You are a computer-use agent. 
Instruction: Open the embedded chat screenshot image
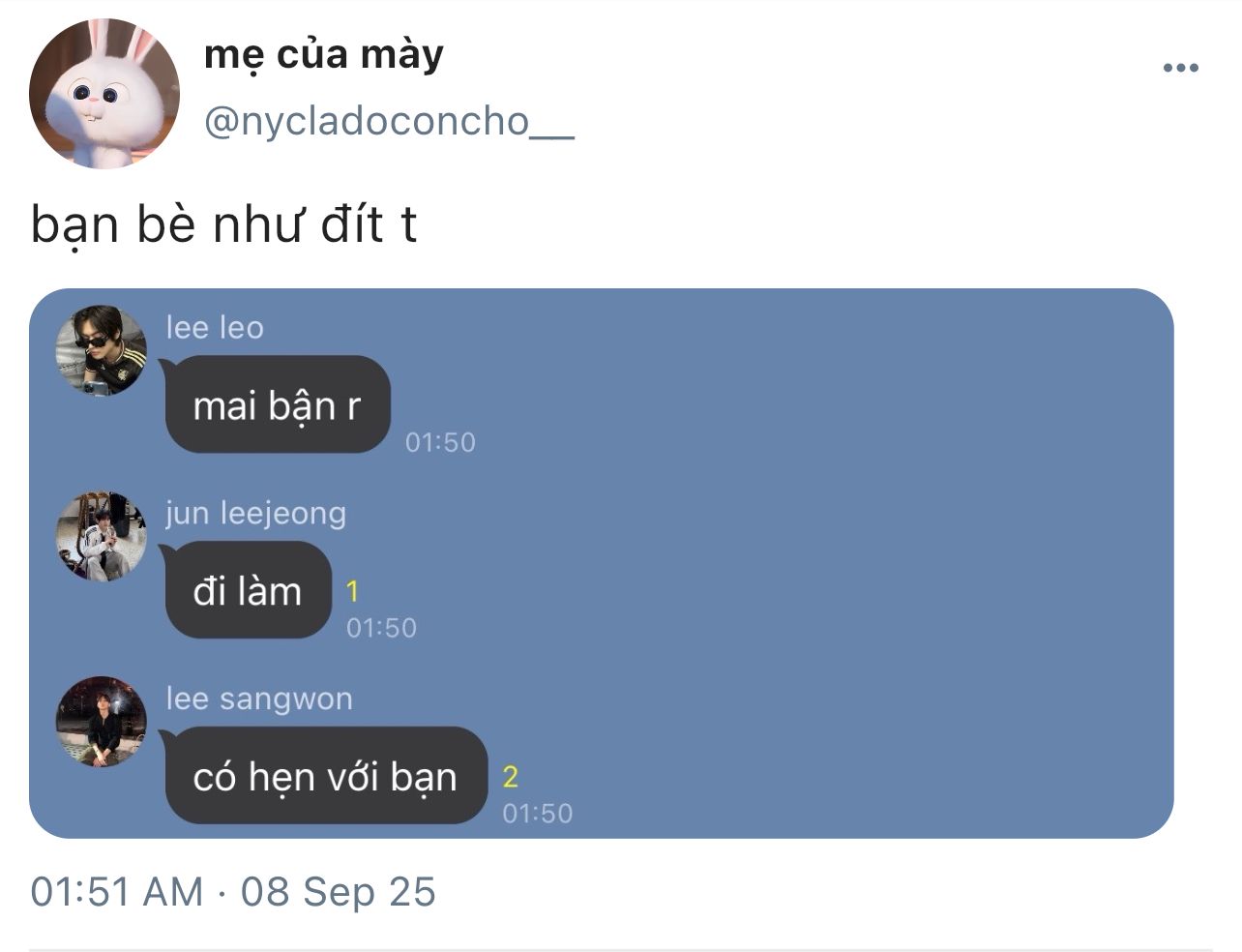(602, 563)
